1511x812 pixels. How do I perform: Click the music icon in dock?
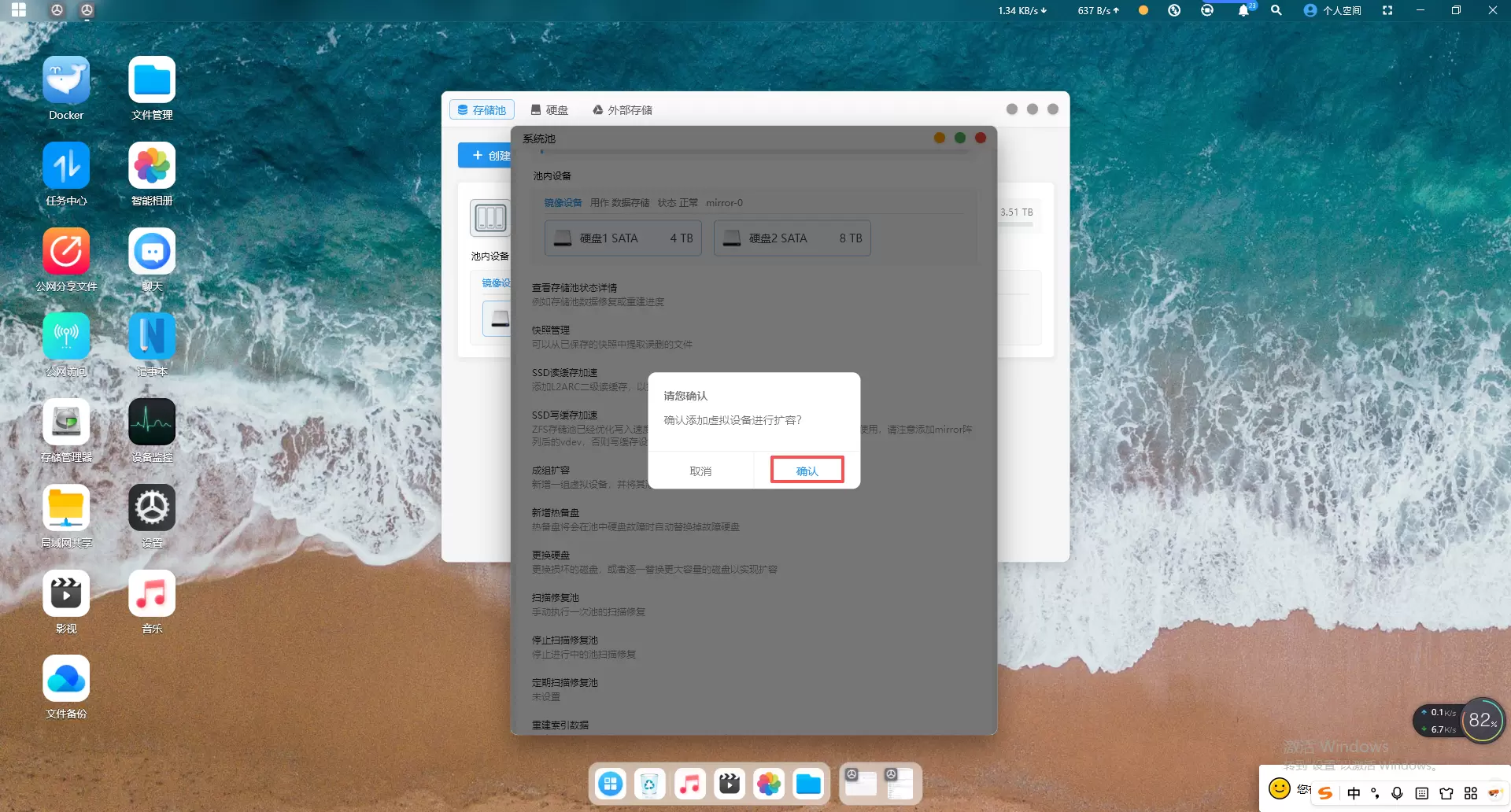[689, 784]
